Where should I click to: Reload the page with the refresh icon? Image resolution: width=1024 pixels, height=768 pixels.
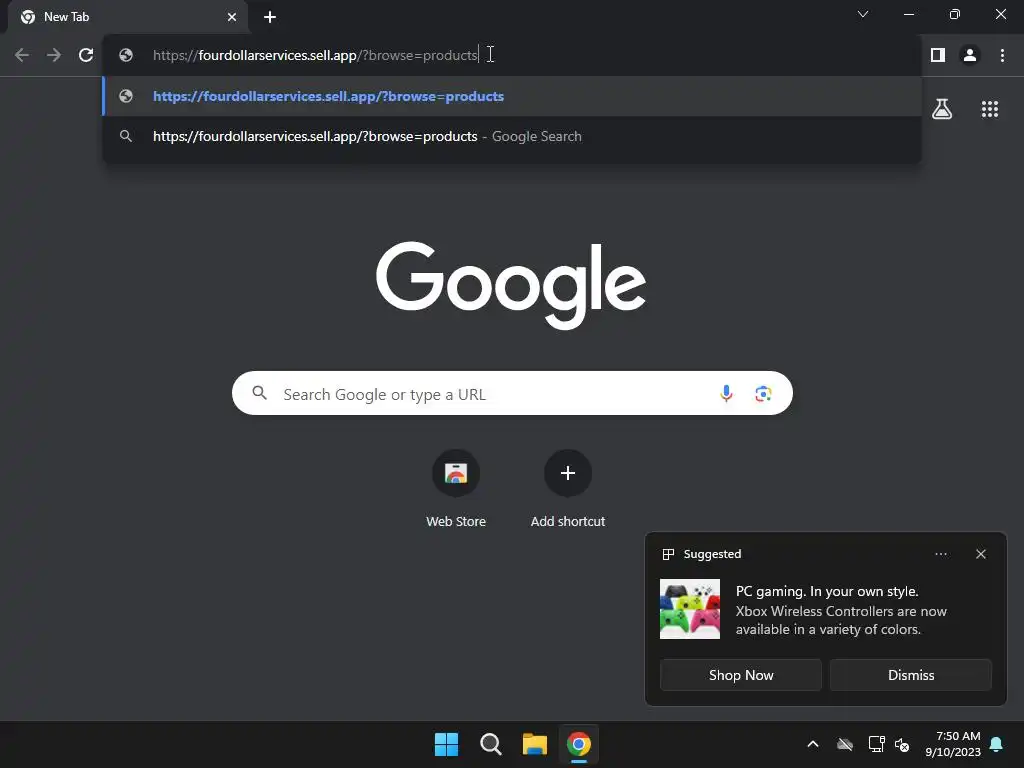[86, 55]
